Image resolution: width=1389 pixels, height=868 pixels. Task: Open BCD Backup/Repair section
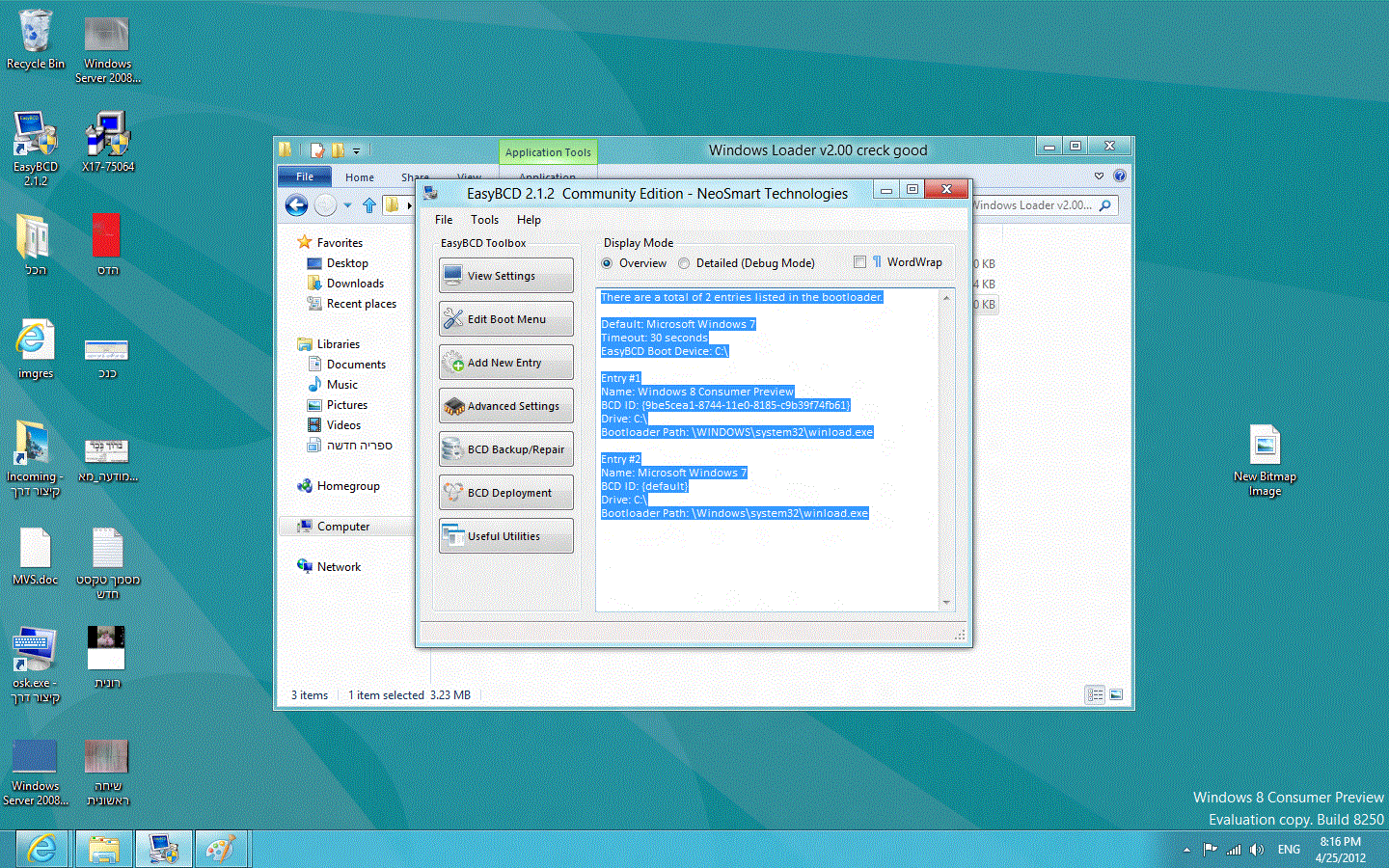point(506,449)
